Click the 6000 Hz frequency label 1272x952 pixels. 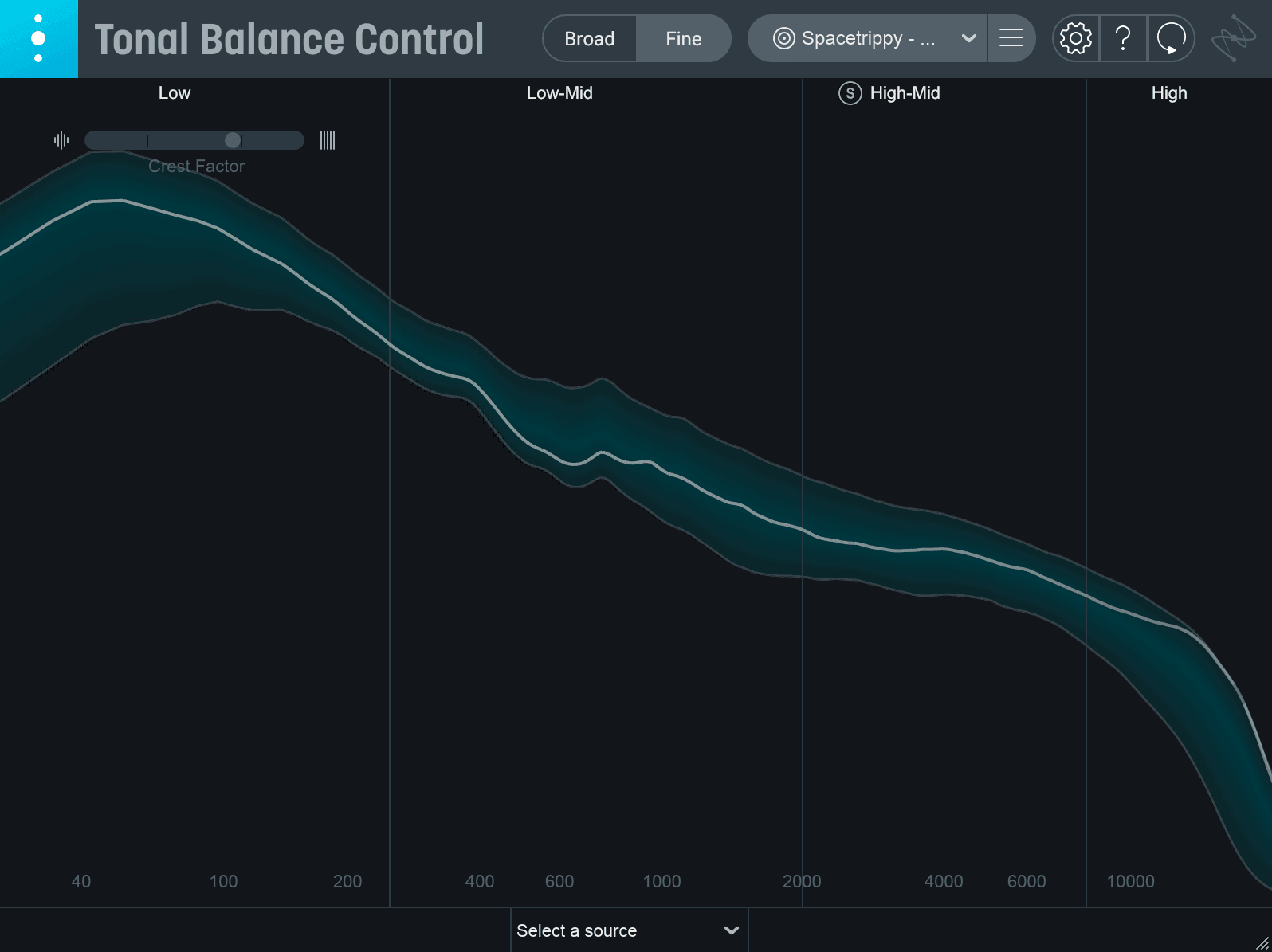click(x=1027, y=881)
